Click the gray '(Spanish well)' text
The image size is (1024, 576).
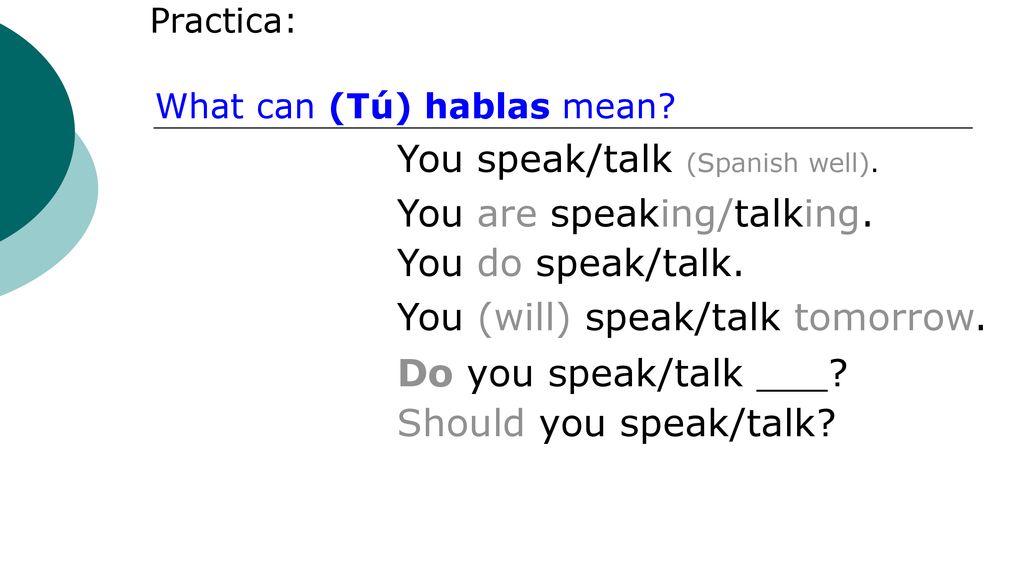[x=778, y=163]
